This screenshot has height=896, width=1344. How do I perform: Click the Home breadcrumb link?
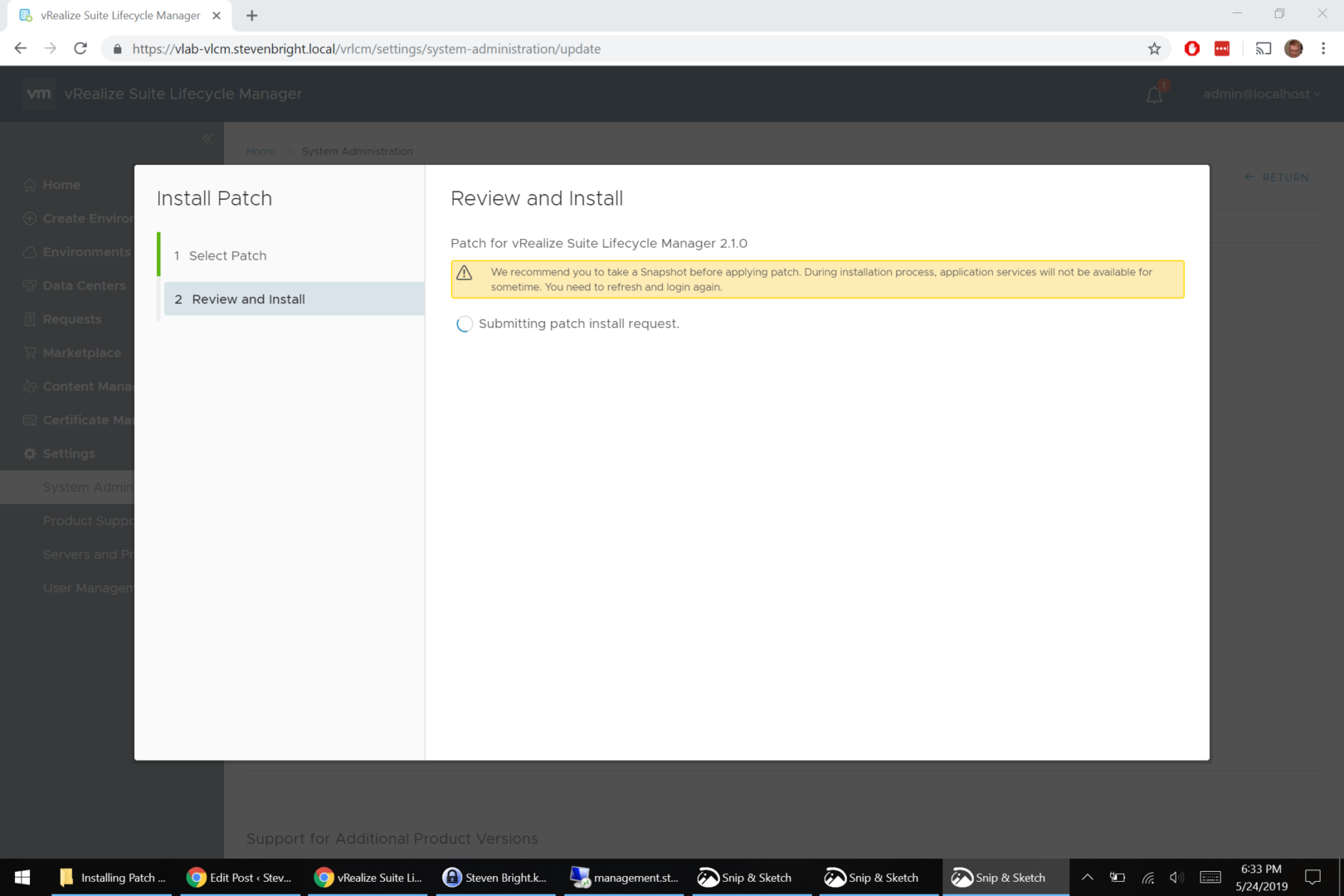261,151
